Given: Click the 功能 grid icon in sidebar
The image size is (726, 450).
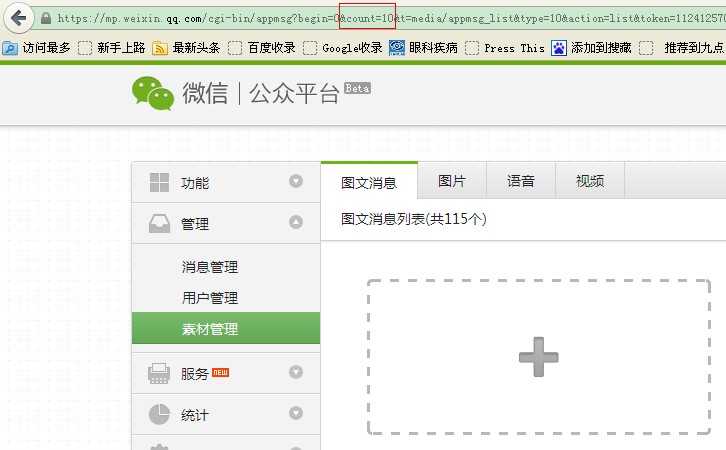Looking at the screenshot, I should coord(159,182).
